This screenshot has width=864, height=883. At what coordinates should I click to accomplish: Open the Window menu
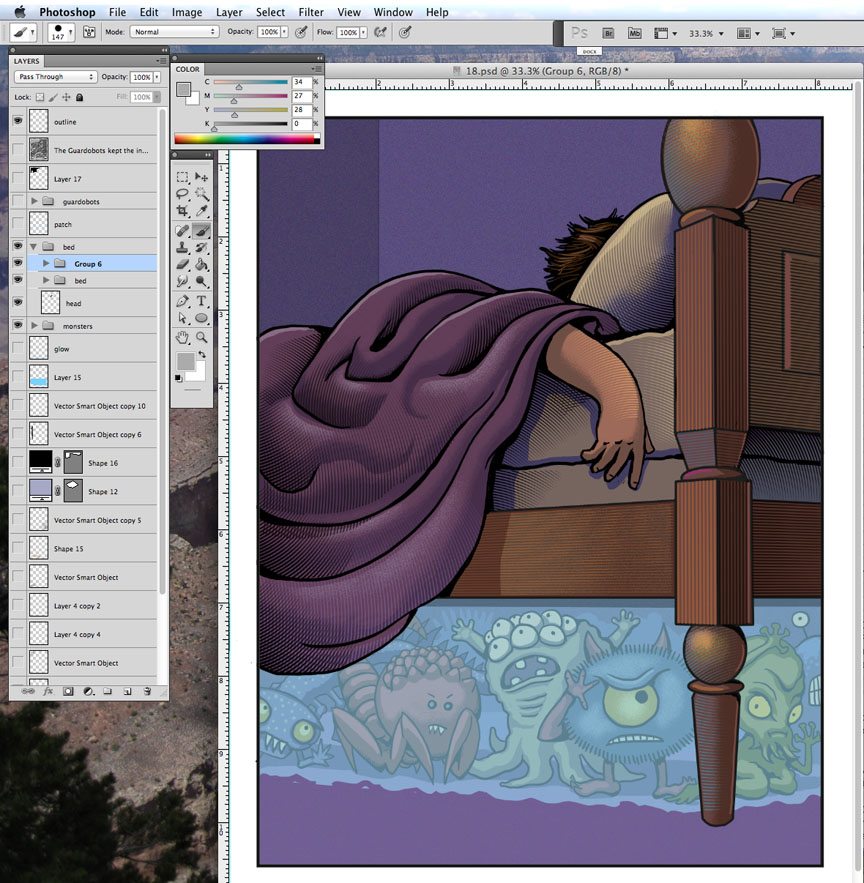coord(393,12)
